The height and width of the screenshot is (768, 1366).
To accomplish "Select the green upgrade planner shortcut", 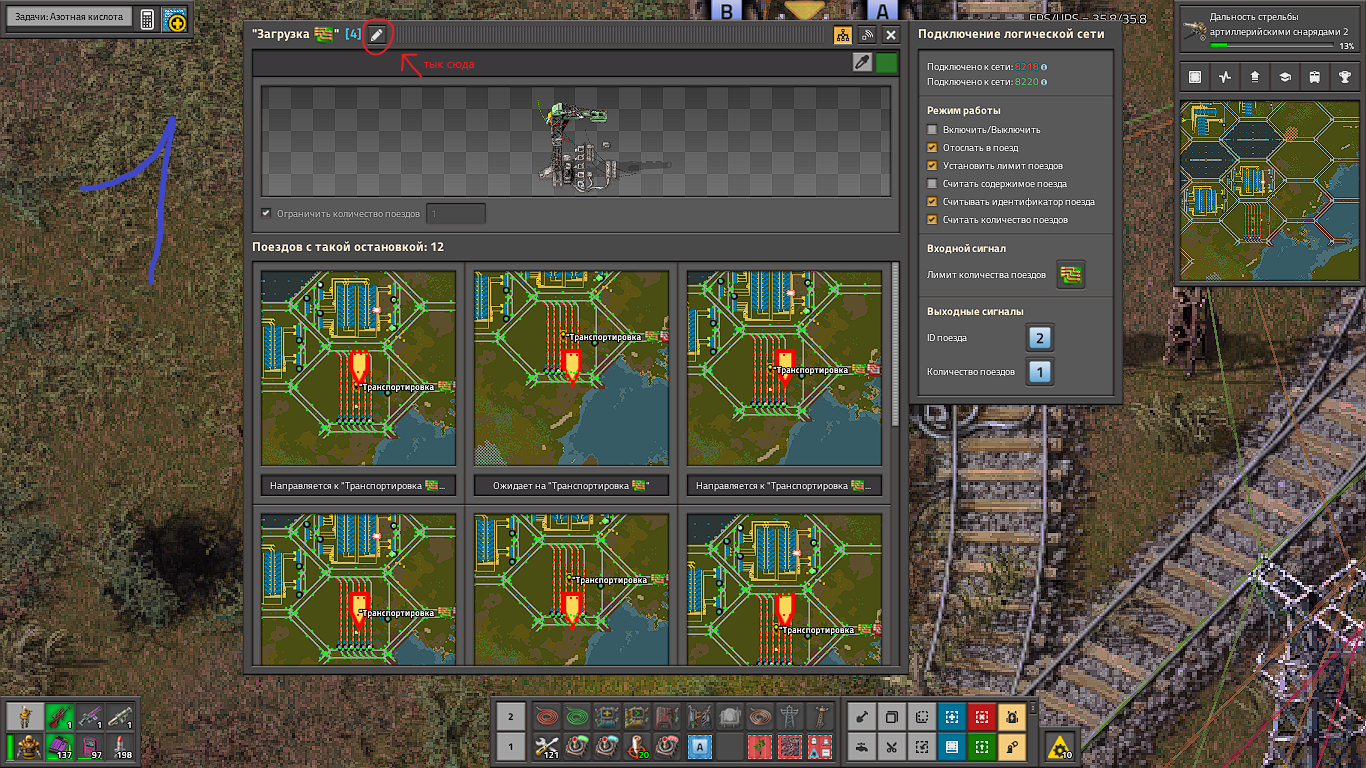I will (x=982, y=746).
